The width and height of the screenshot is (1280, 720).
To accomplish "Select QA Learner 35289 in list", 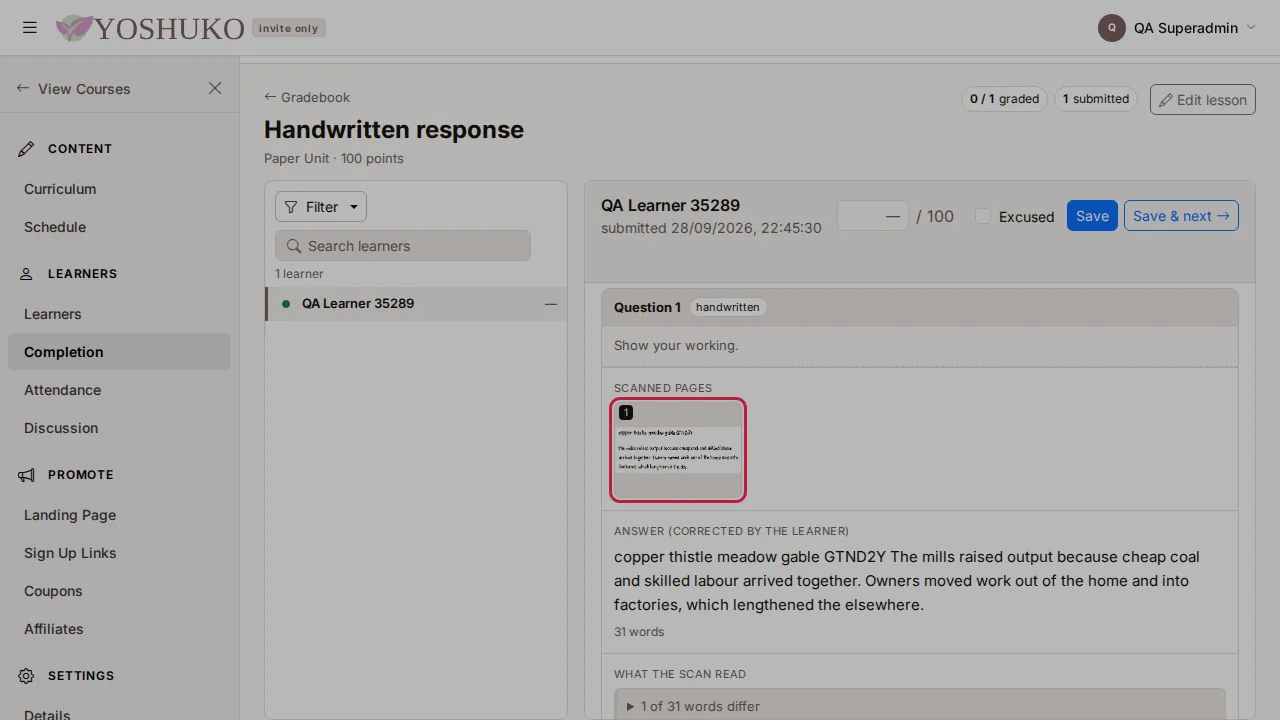I will tap(416, 304).
